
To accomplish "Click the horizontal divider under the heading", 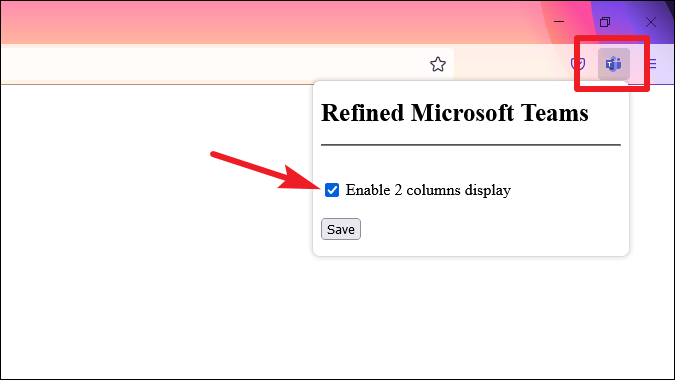I will point(471,145).
